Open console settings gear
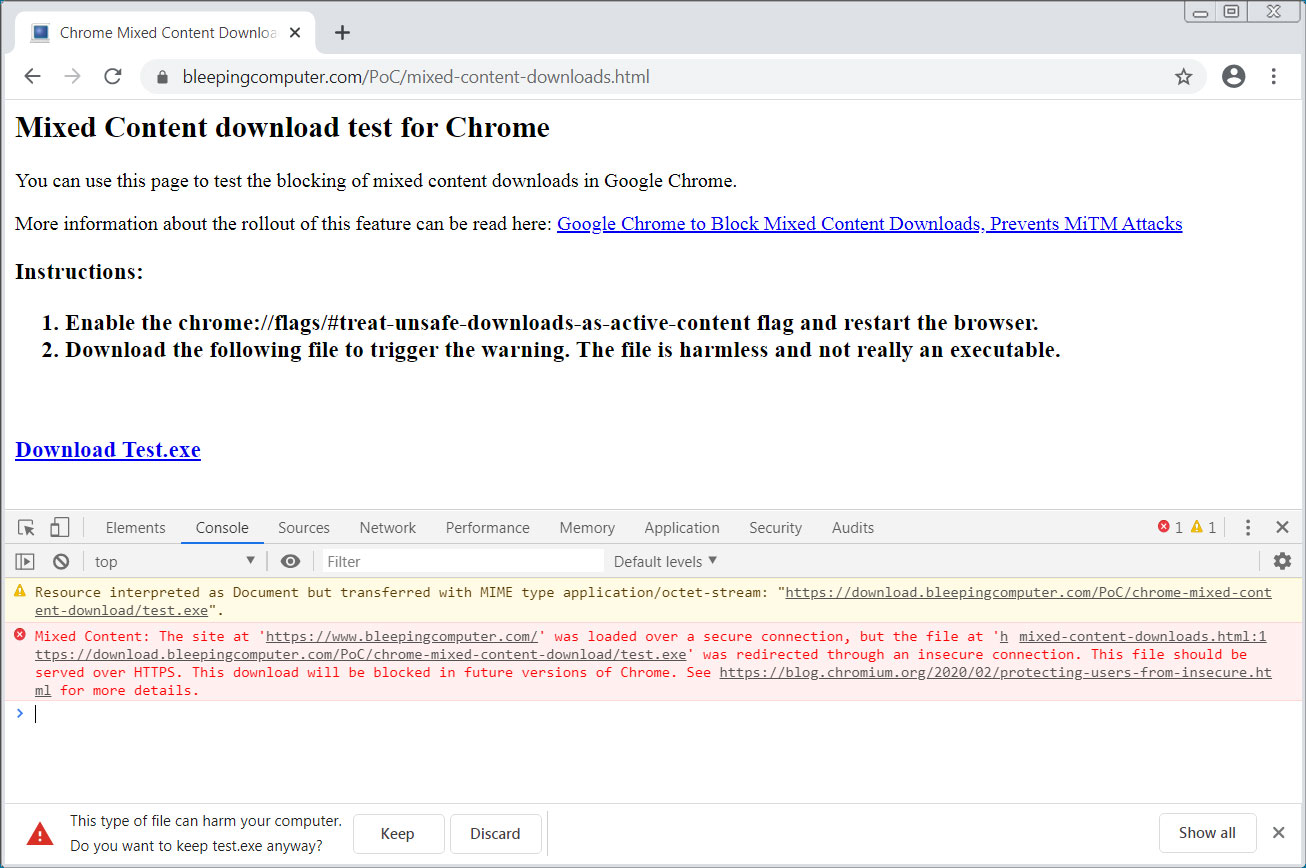The height and width of the screenshot is (868, 1306). click(1282, 562)
